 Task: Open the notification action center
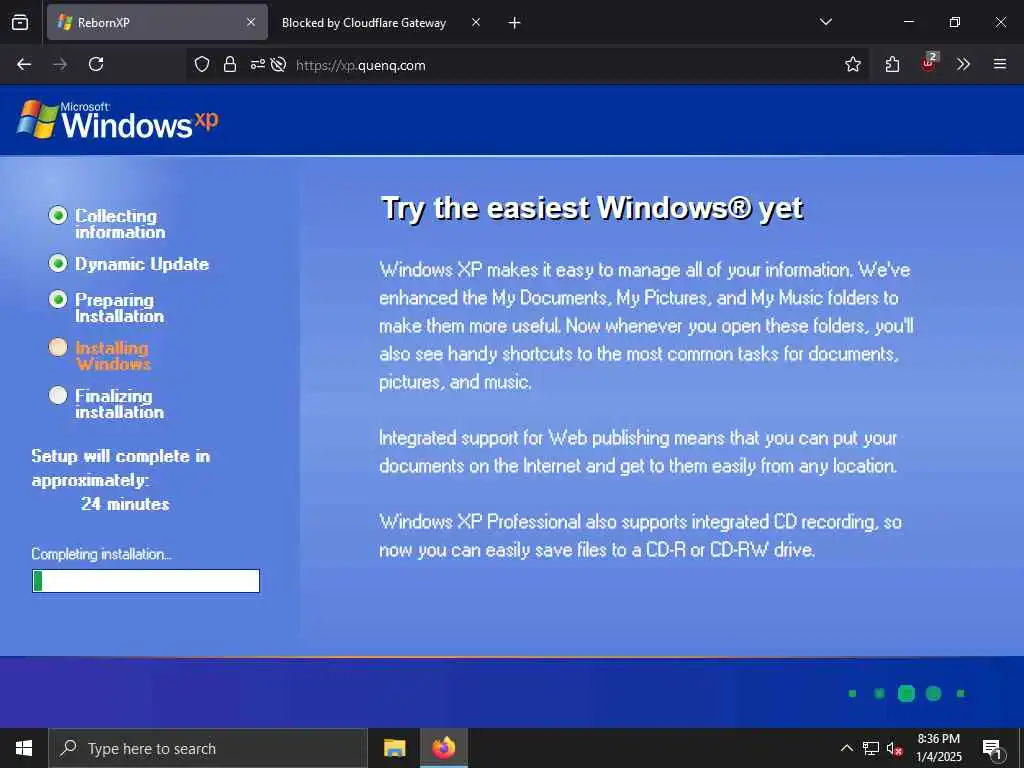(x=993, y=749)
